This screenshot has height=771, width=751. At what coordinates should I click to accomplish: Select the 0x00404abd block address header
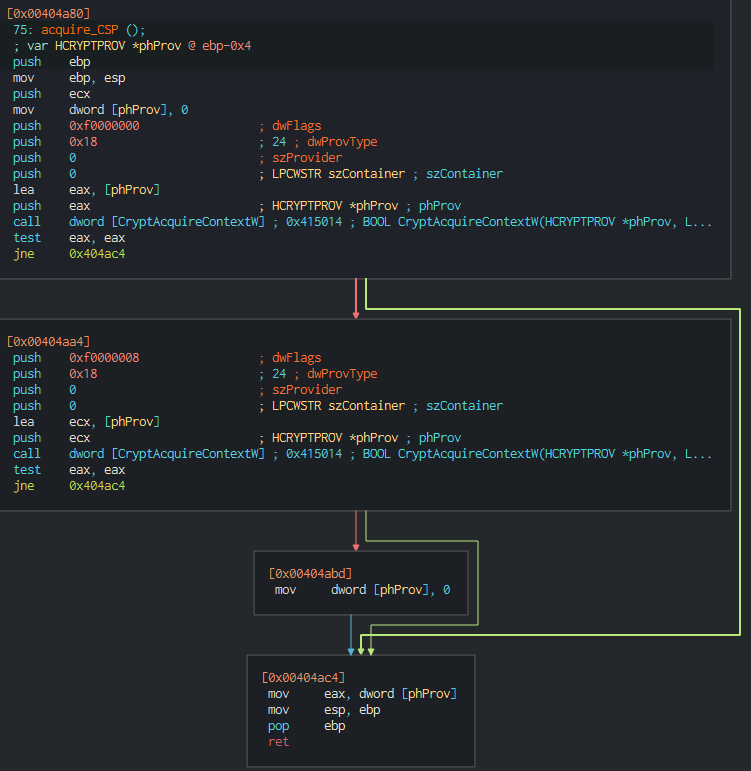310,574
